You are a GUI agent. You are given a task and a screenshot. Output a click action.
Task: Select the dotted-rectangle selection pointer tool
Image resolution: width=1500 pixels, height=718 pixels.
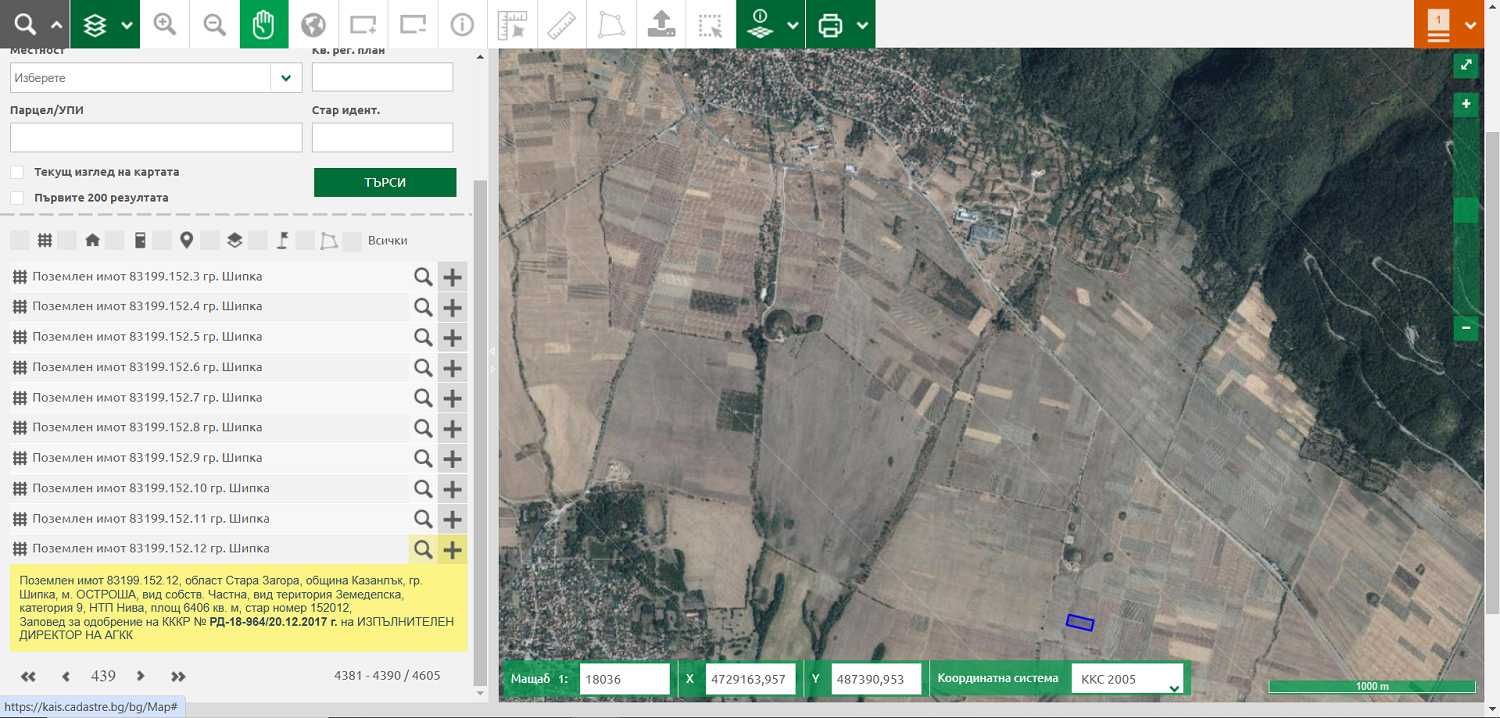710,24
